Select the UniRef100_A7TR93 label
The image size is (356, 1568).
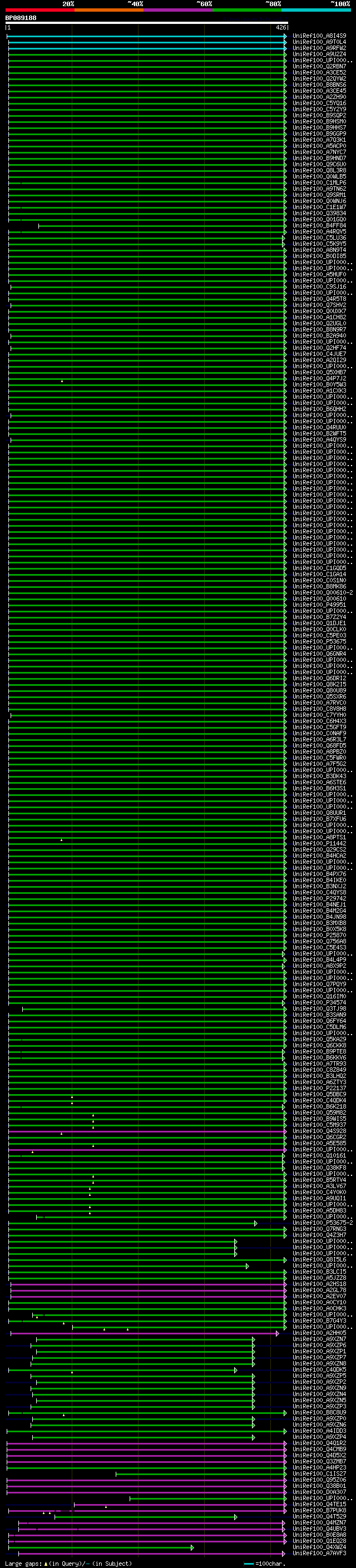click(319, 1064)
